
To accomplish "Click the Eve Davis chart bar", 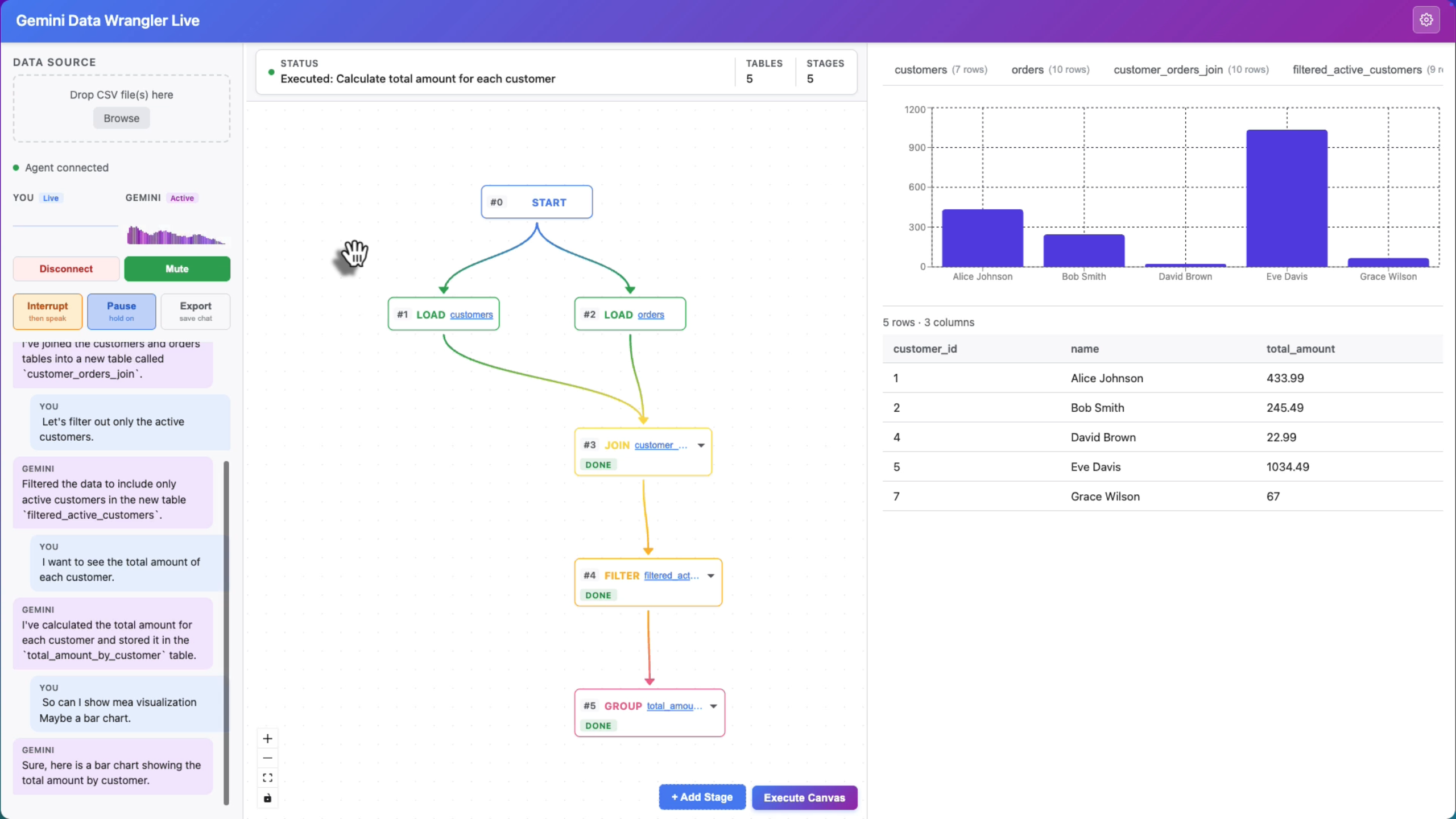I will pyautogui.click(x=1287, y=198).
